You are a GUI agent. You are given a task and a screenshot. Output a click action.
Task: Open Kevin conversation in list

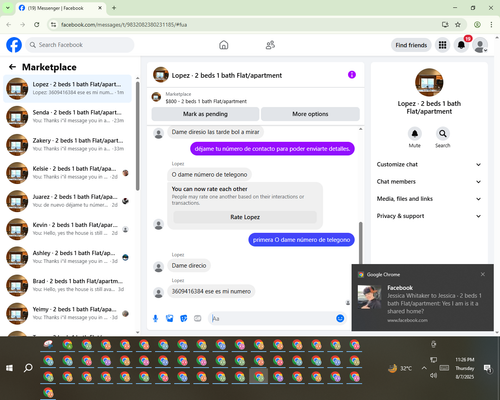coord(67,229)
